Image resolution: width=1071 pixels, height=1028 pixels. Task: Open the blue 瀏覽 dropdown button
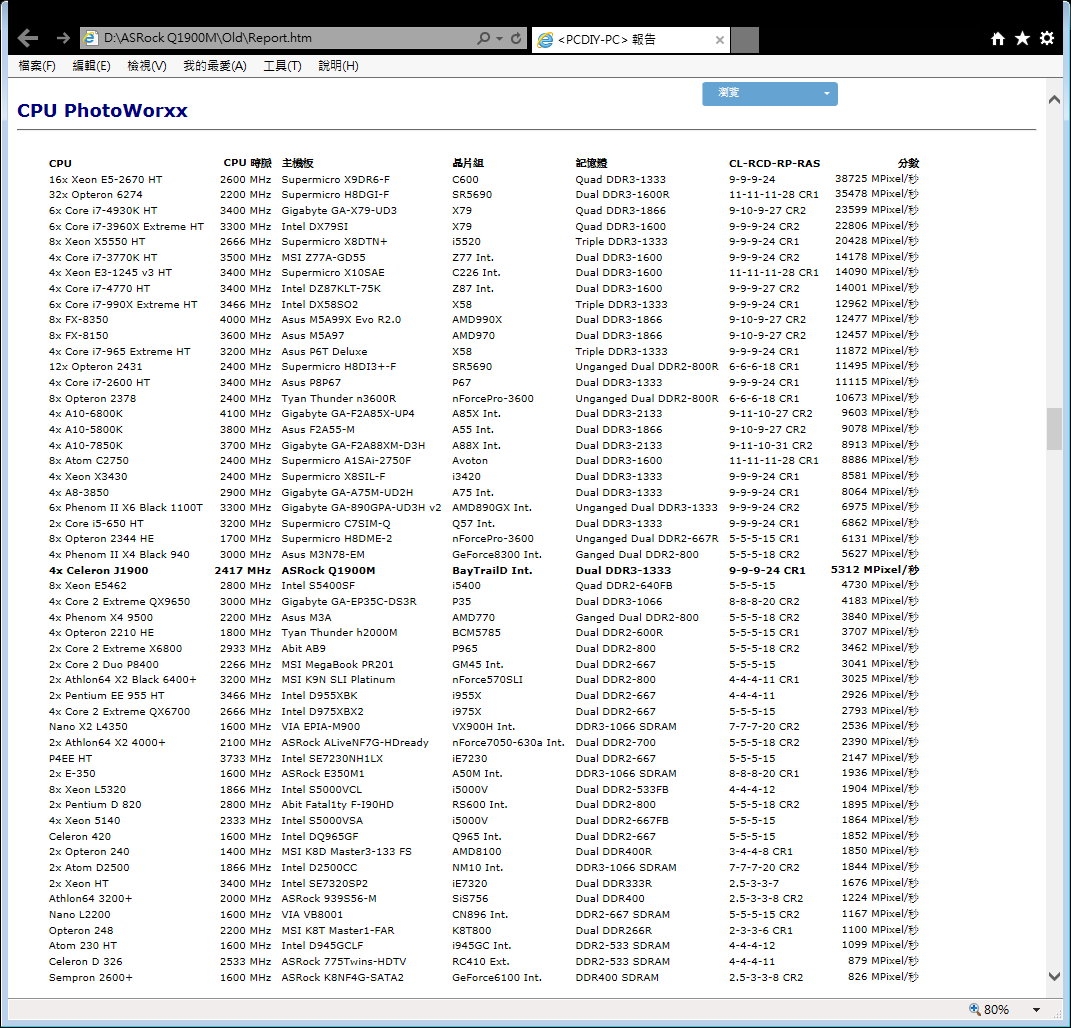770,94
